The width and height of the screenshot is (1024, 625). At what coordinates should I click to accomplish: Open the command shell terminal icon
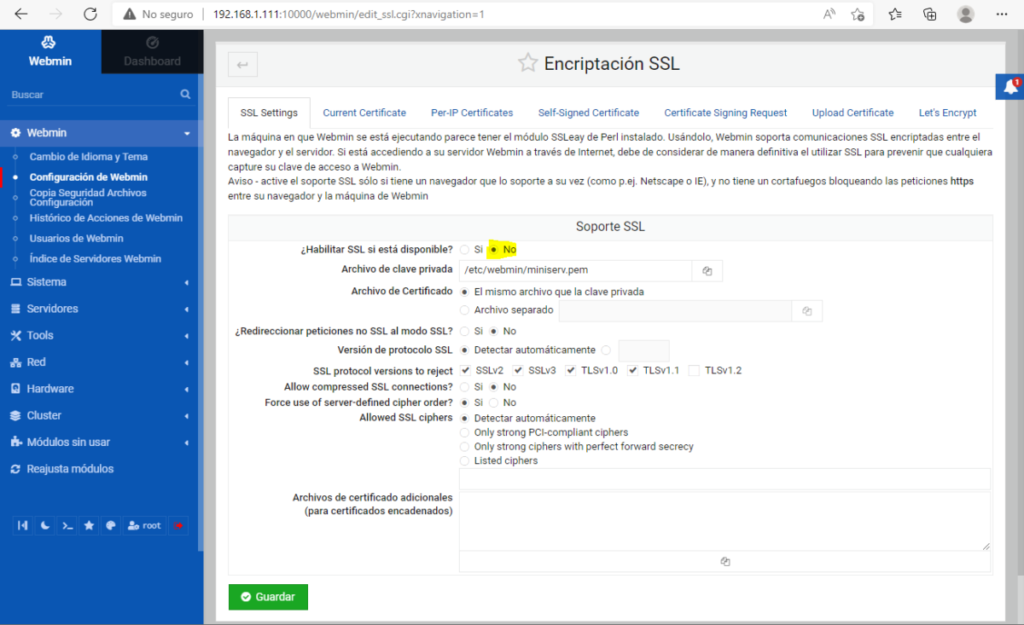67,525
